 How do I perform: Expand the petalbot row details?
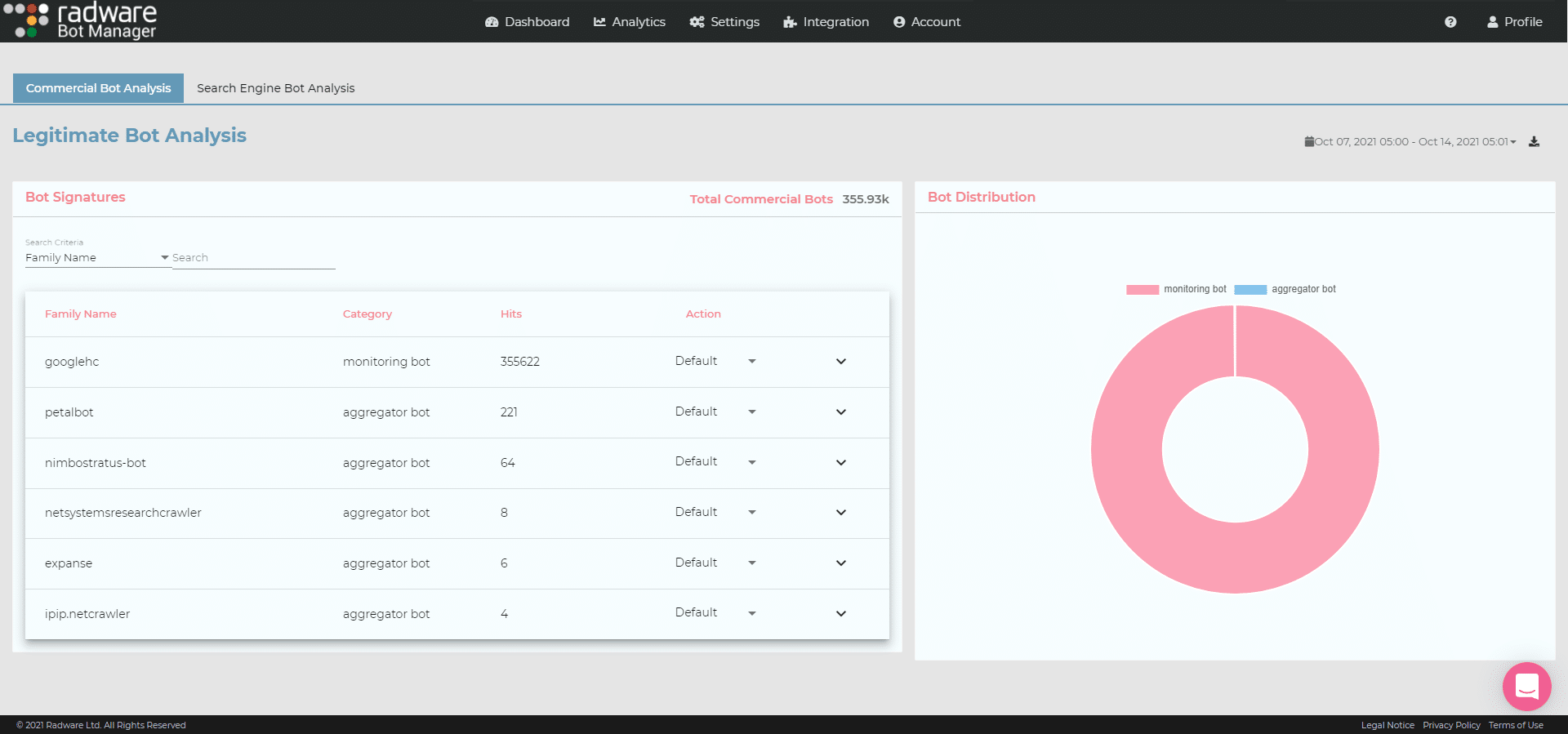841,412
